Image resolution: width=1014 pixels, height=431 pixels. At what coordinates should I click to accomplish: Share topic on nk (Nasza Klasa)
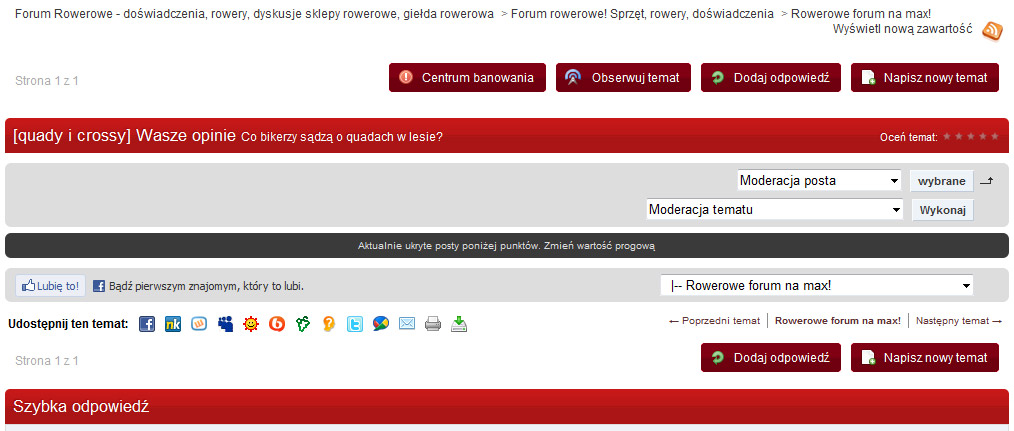click(x=173, y=324)
